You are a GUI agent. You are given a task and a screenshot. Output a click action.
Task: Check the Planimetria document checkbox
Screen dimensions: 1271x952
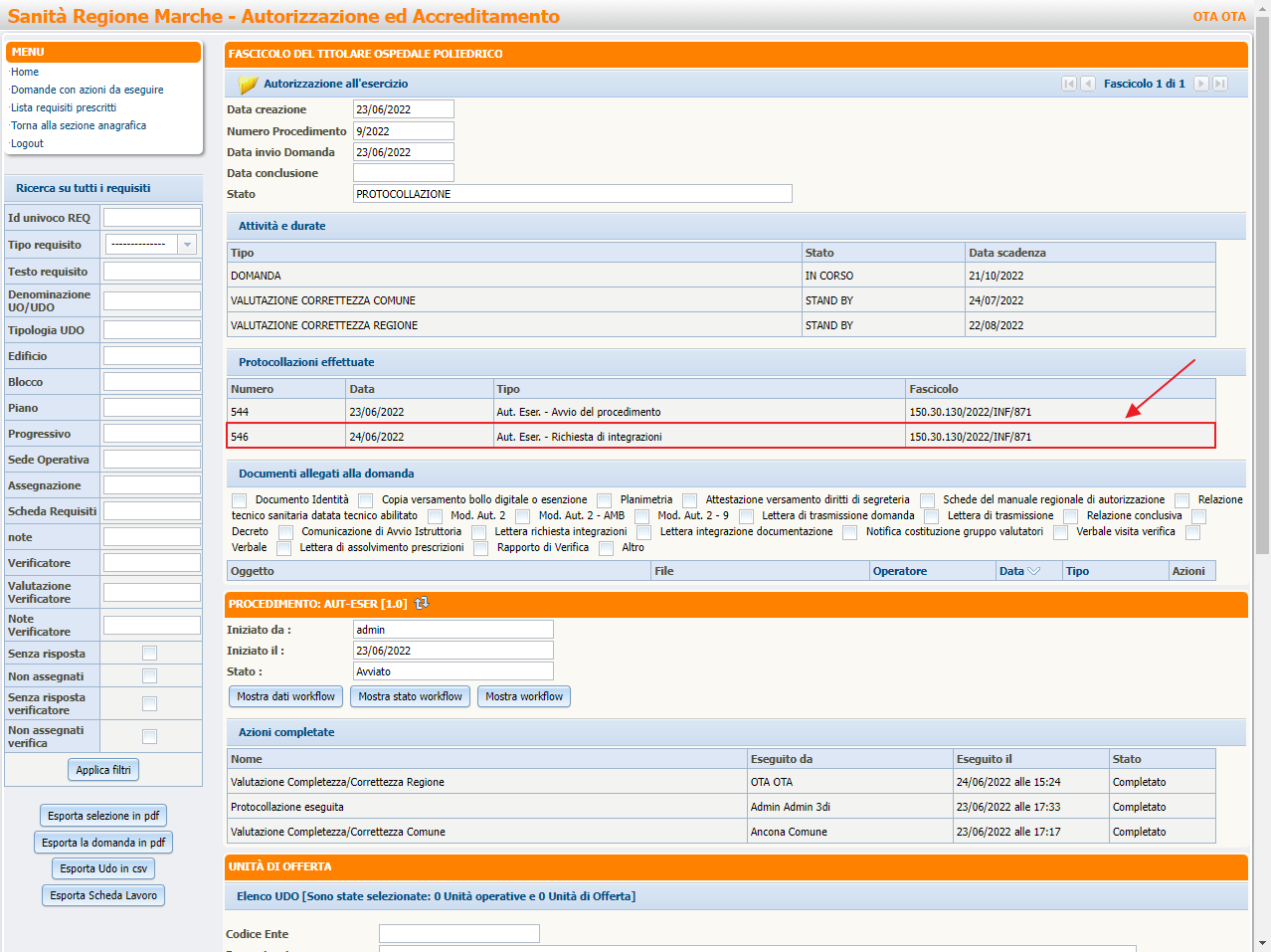pos(604,500)
